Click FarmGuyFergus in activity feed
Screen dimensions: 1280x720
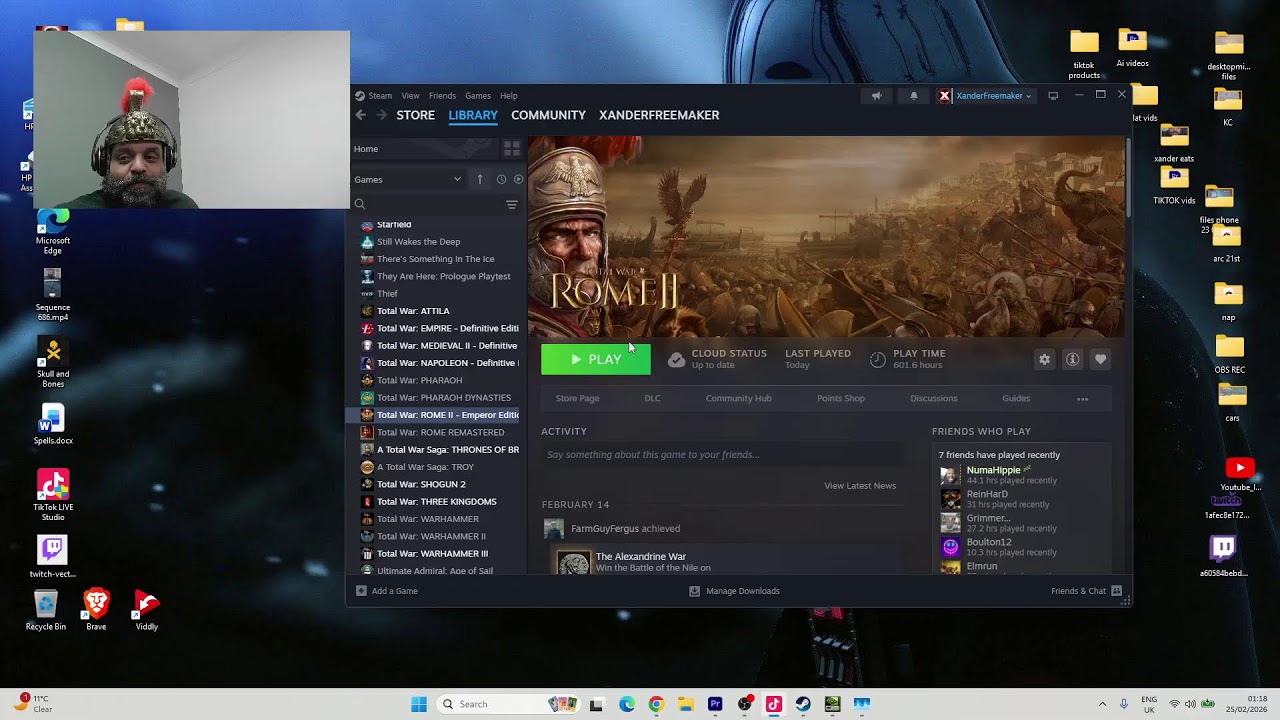(x=605, y=529)
